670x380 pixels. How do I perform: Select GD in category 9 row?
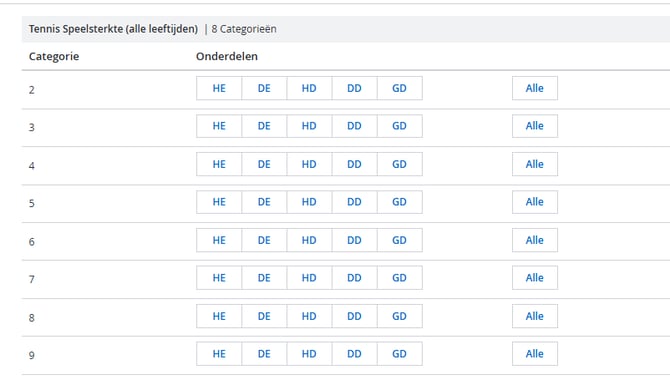400,354
